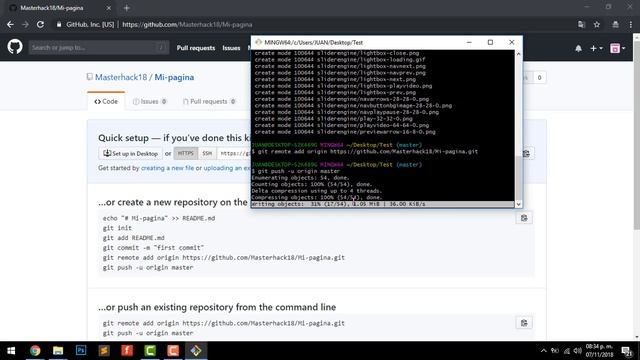Switch to repository Issues tab
640x360 pixels.
149,101
